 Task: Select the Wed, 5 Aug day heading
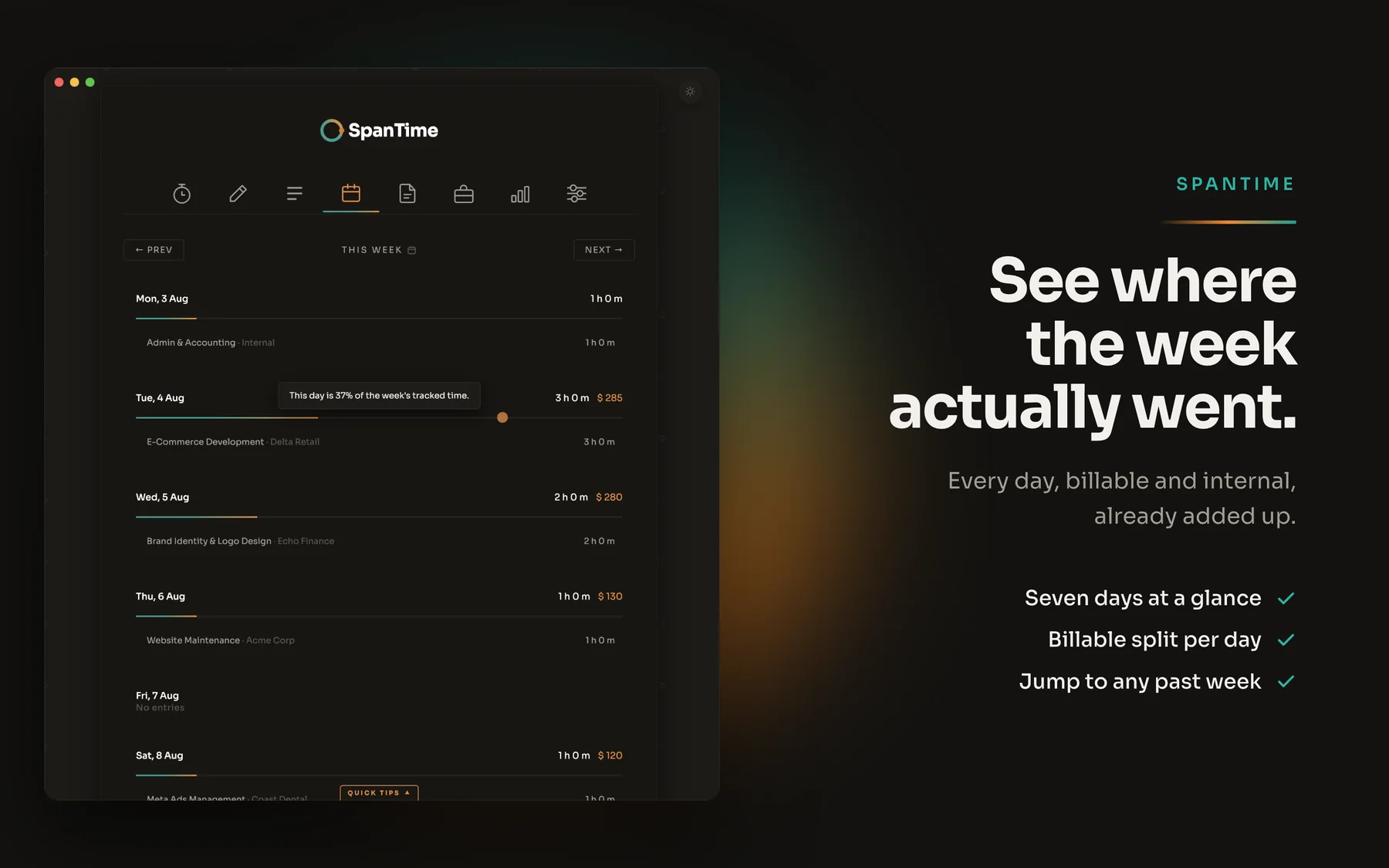point(162,498)
